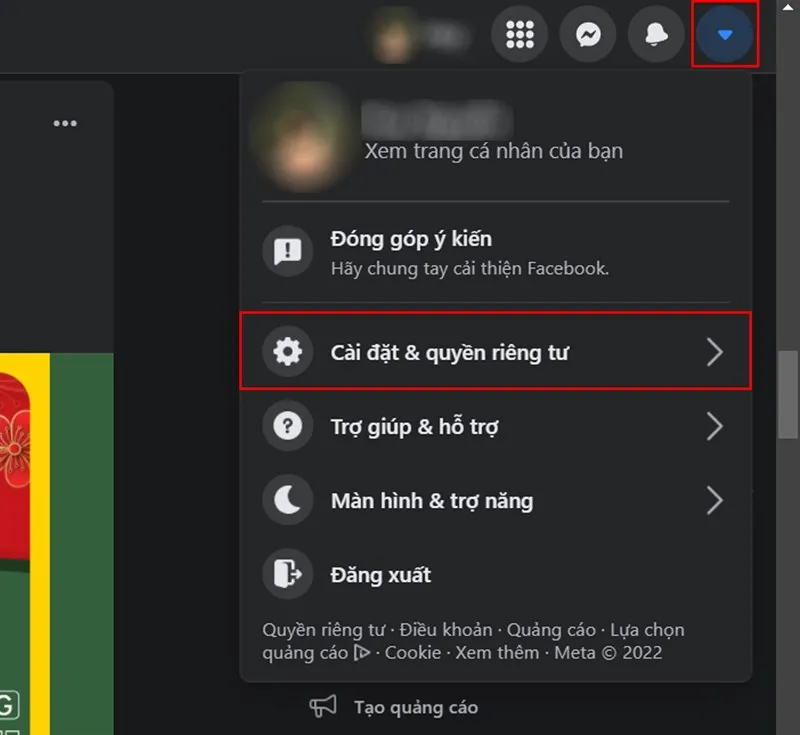Viewport: 800px width, 735px height.
Task: Open the Quyền riêng tư footer link
Action: pyautogui.click(x=322, y=629)
